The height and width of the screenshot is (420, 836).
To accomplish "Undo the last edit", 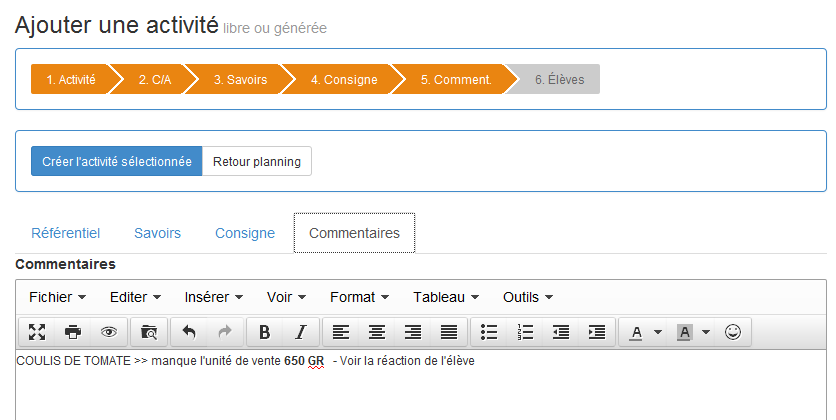I will (189, 332).
